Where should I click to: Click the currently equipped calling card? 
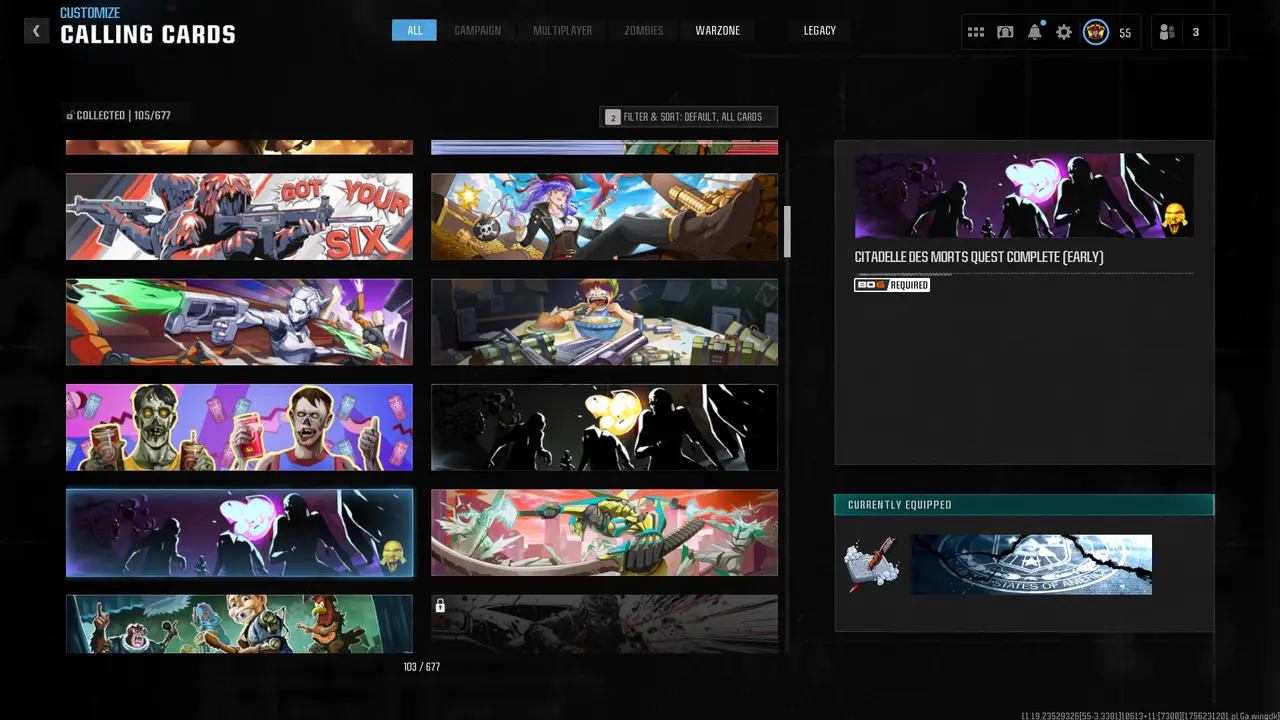[x=1031, y=564]
